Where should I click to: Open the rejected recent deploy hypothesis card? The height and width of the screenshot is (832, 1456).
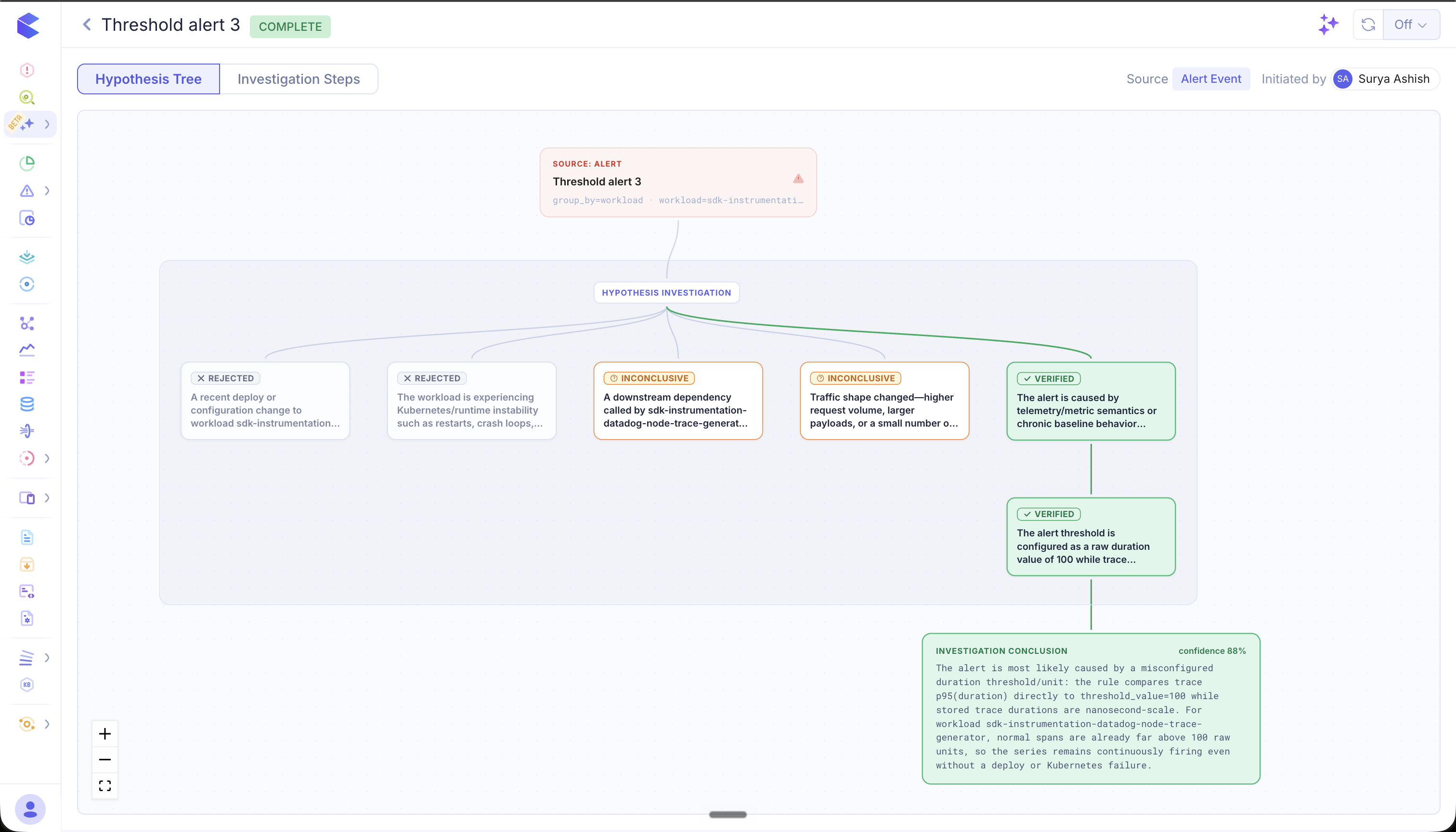point(265,401)
